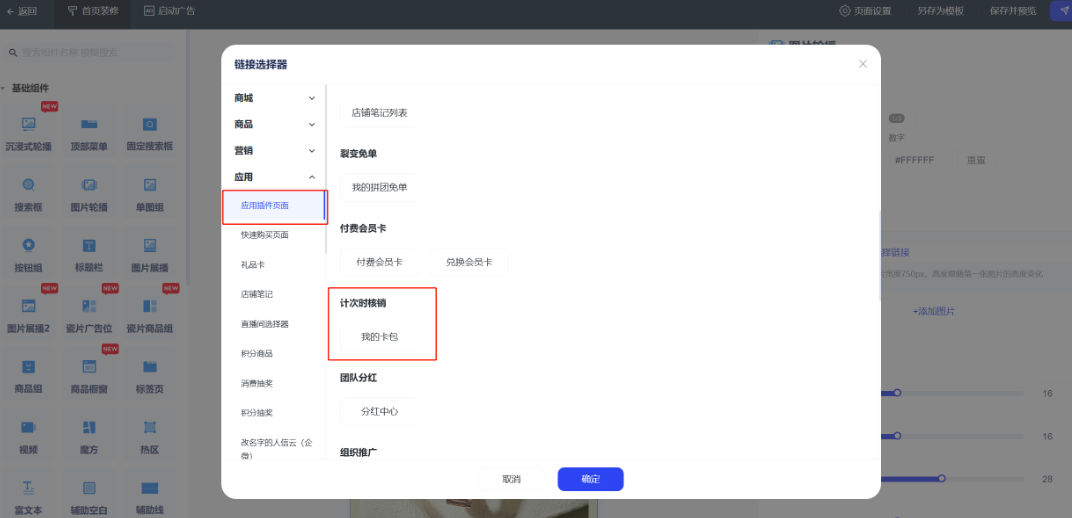
Task: Click the 搜索框 component icon
Action: [29, 185]
